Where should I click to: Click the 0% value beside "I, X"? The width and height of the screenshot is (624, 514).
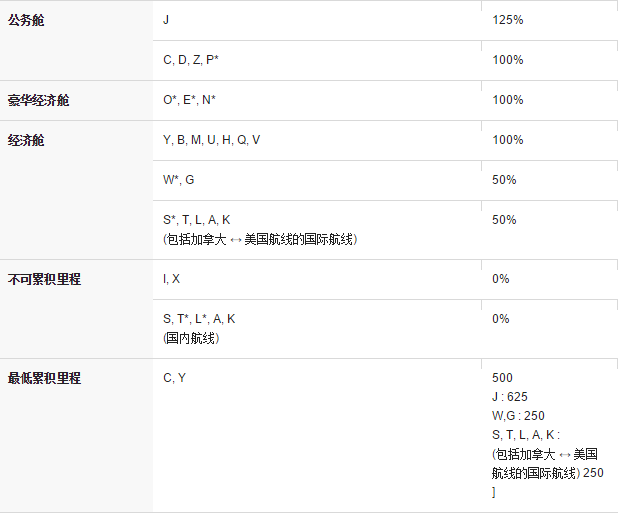click(501, 279)
